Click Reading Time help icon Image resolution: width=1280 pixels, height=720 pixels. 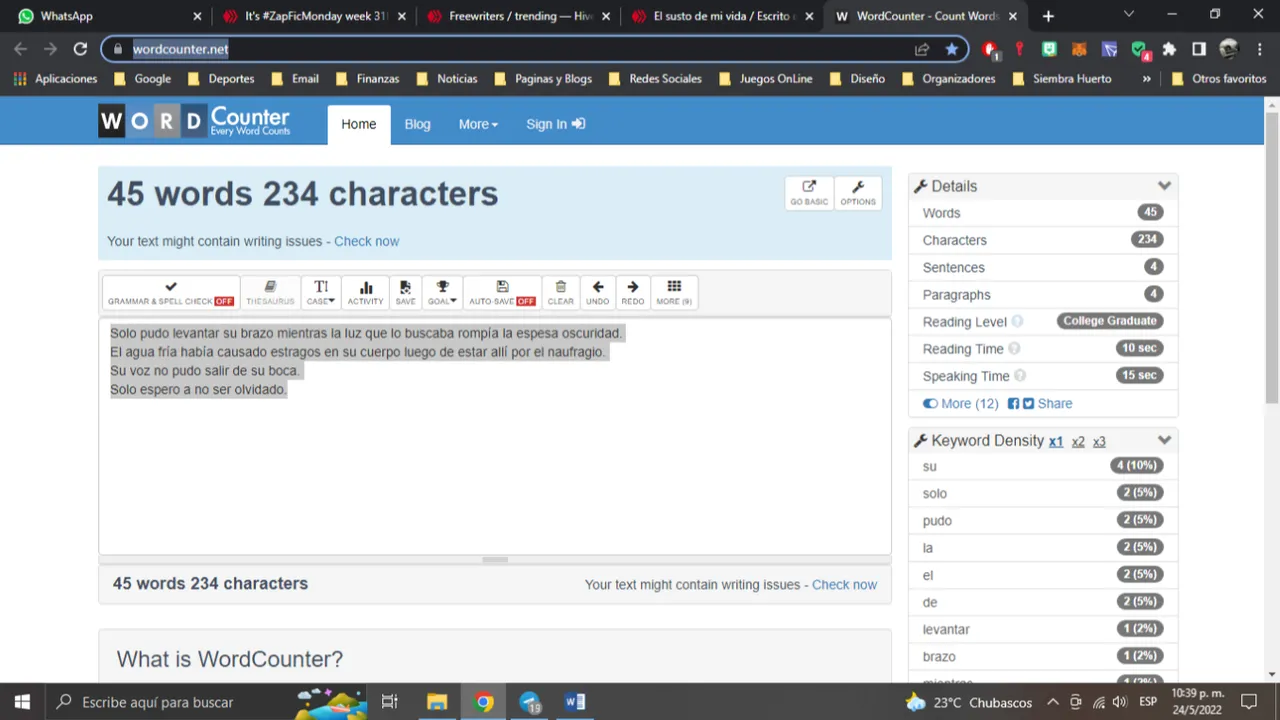point(1014,349)
